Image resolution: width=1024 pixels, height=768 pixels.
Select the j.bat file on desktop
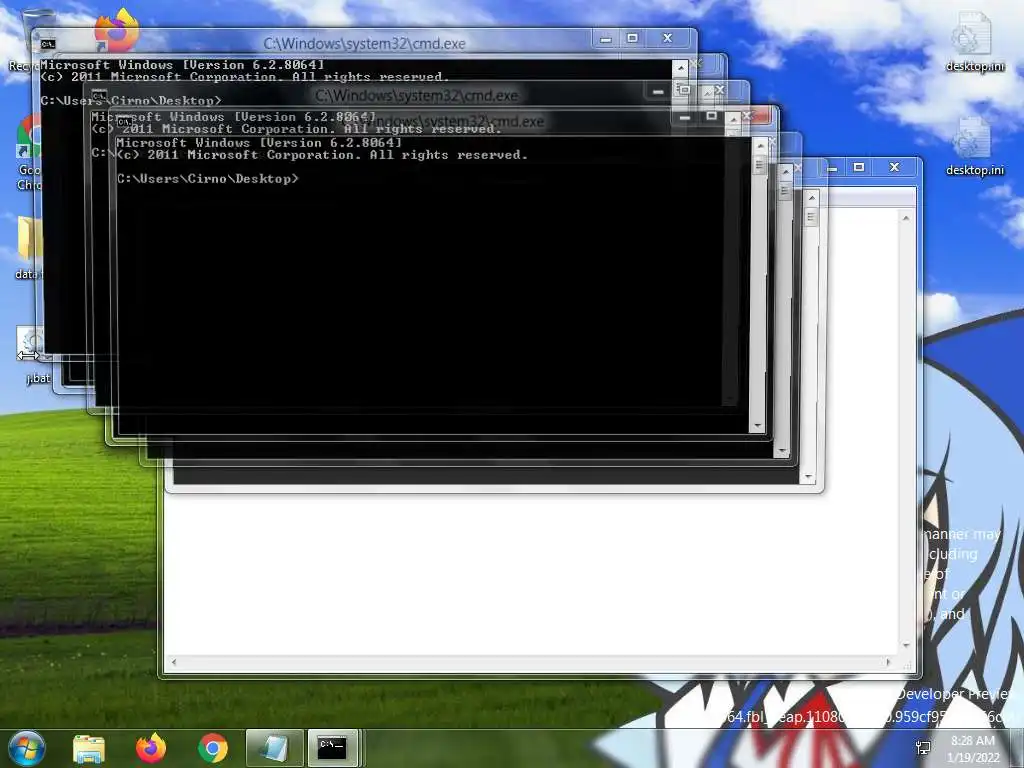coord(33,356)
